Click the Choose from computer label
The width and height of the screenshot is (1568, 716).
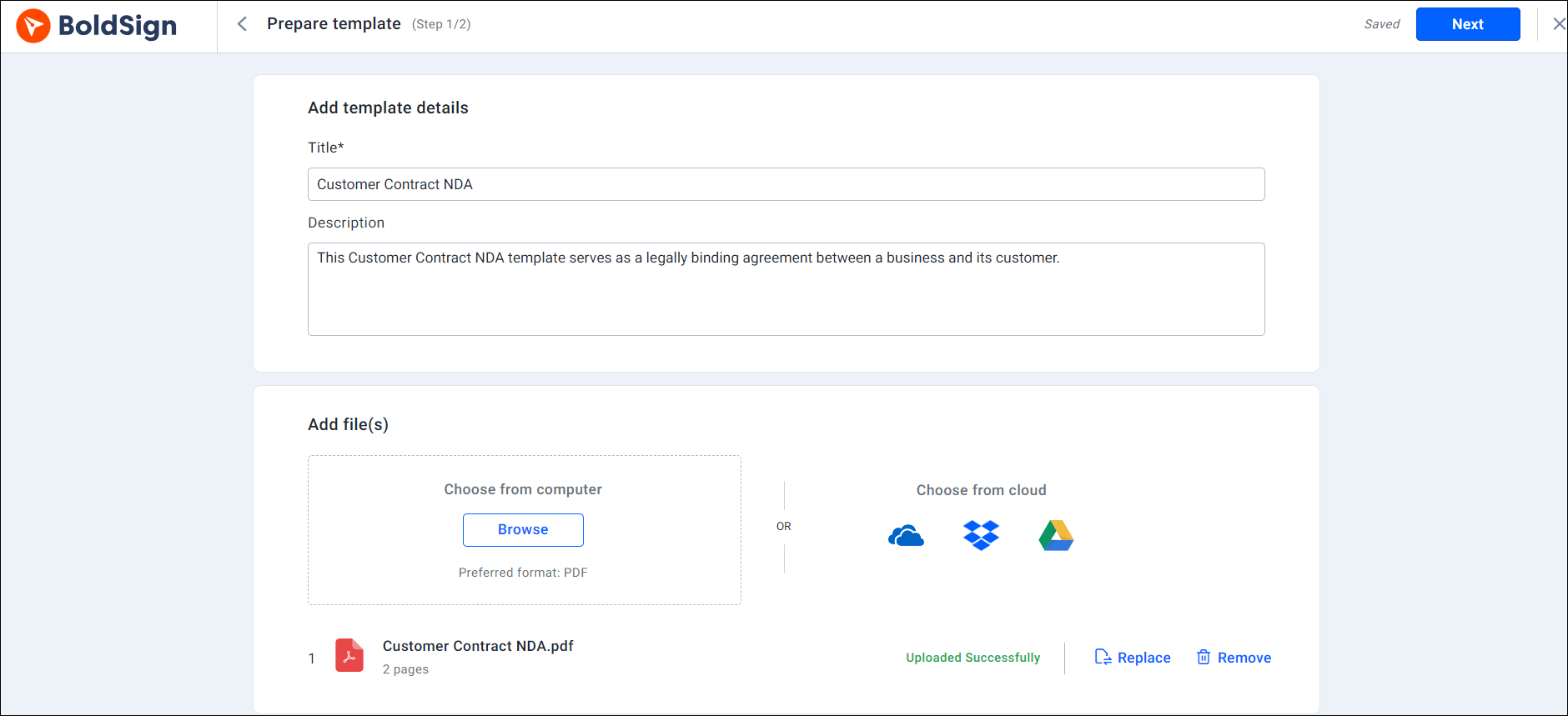[523, 489]
